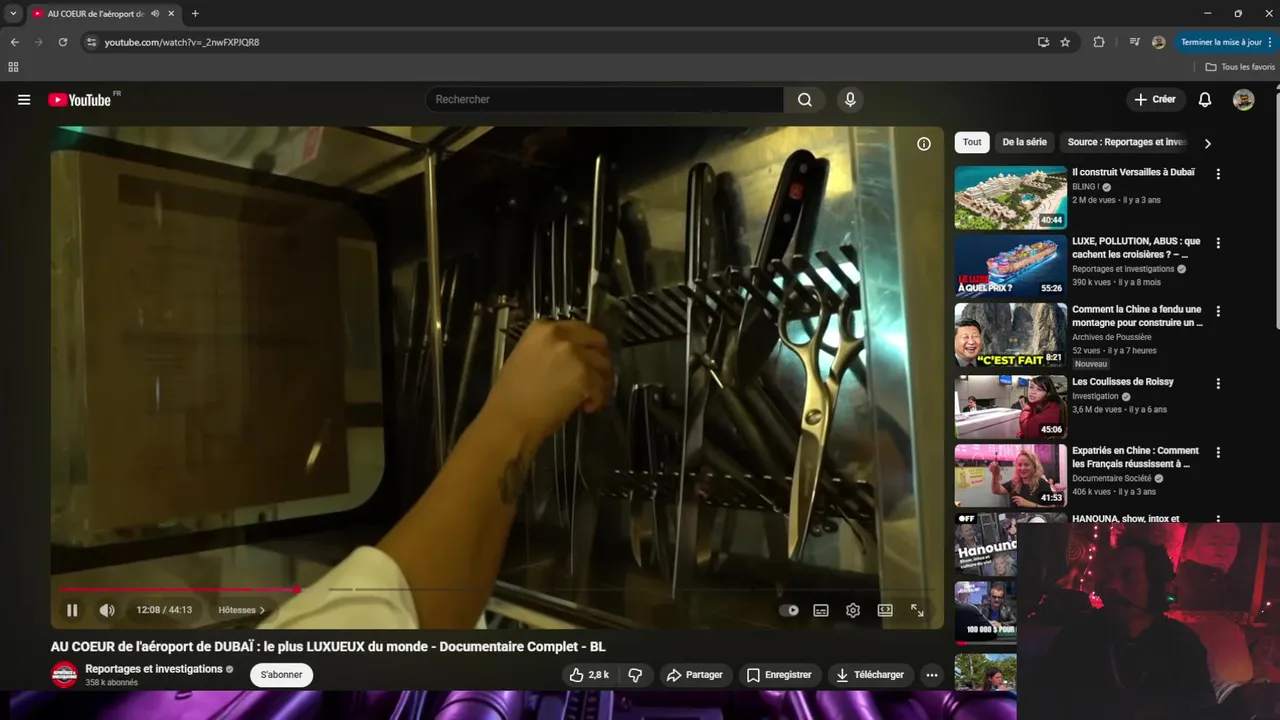1280x720 pixels.
Task: Select the De la série chip
Action: [1025, 142]
